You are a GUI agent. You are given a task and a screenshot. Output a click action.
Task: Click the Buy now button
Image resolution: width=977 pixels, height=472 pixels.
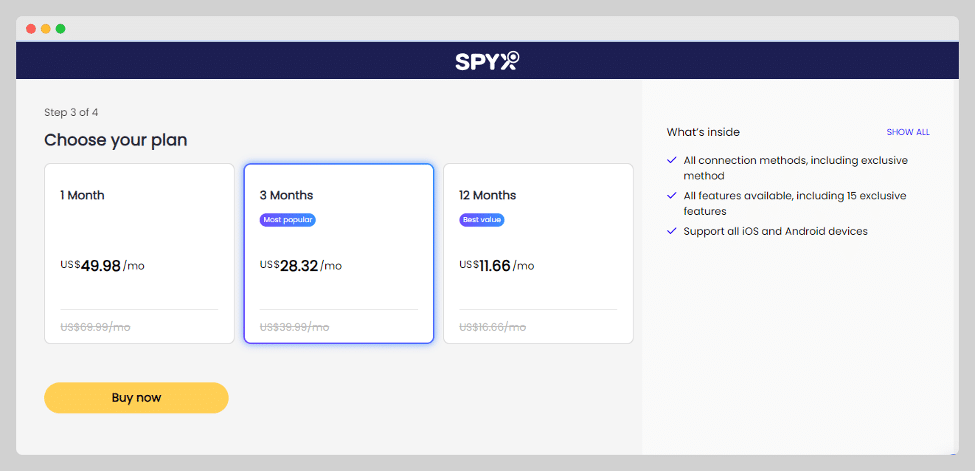pyautogui.click(x=136, y=398)
